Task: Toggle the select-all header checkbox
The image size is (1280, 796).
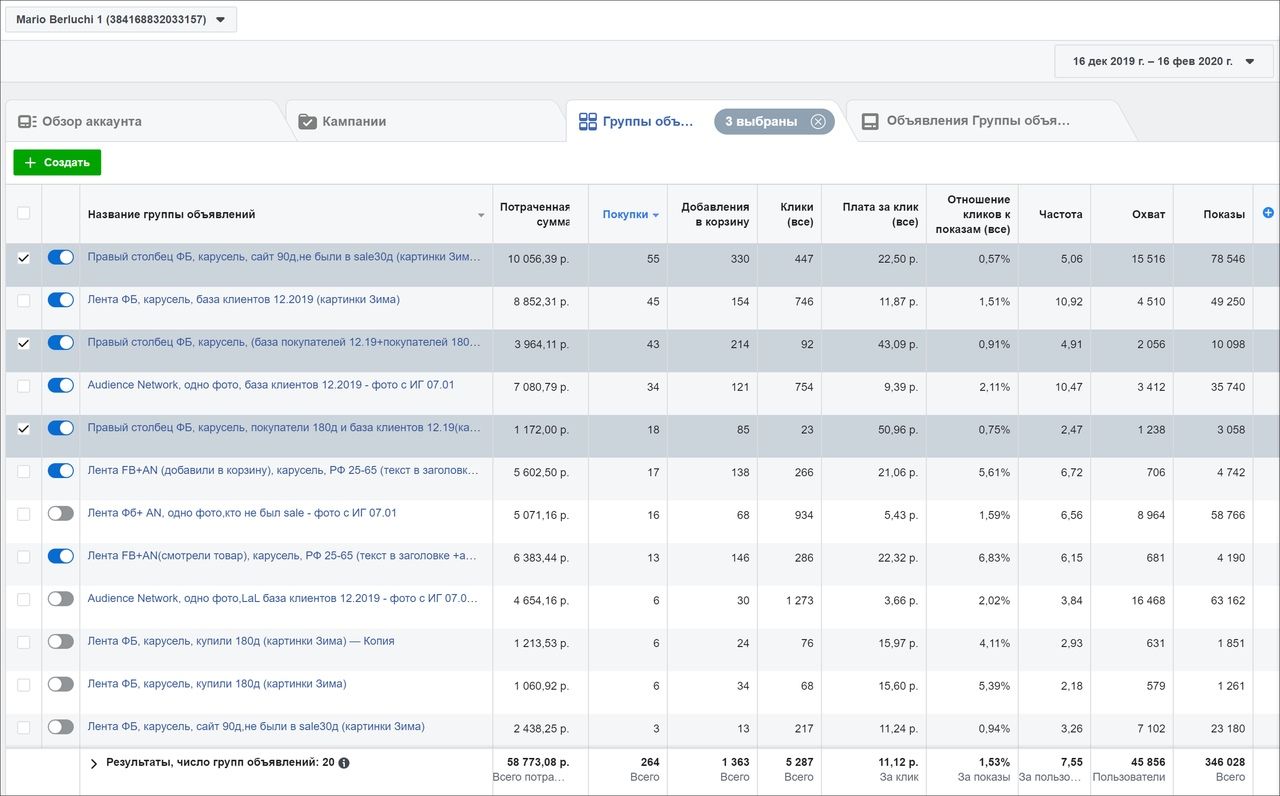Action: tap(24, 213)
